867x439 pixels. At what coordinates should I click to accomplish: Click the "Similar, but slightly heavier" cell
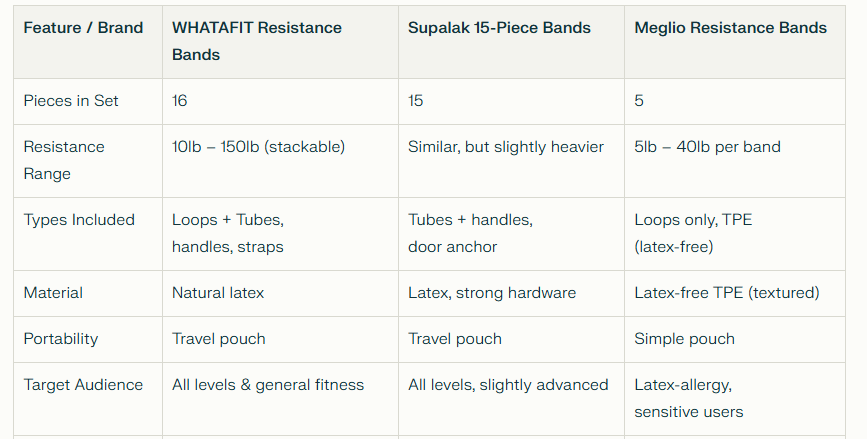click(506, 147)
